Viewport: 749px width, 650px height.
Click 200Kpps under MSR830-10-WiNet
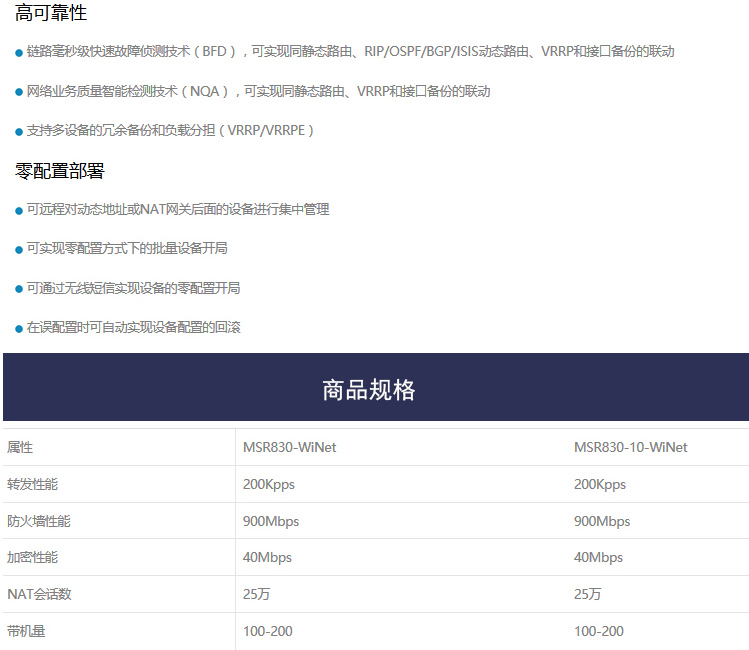pos(599,484)
